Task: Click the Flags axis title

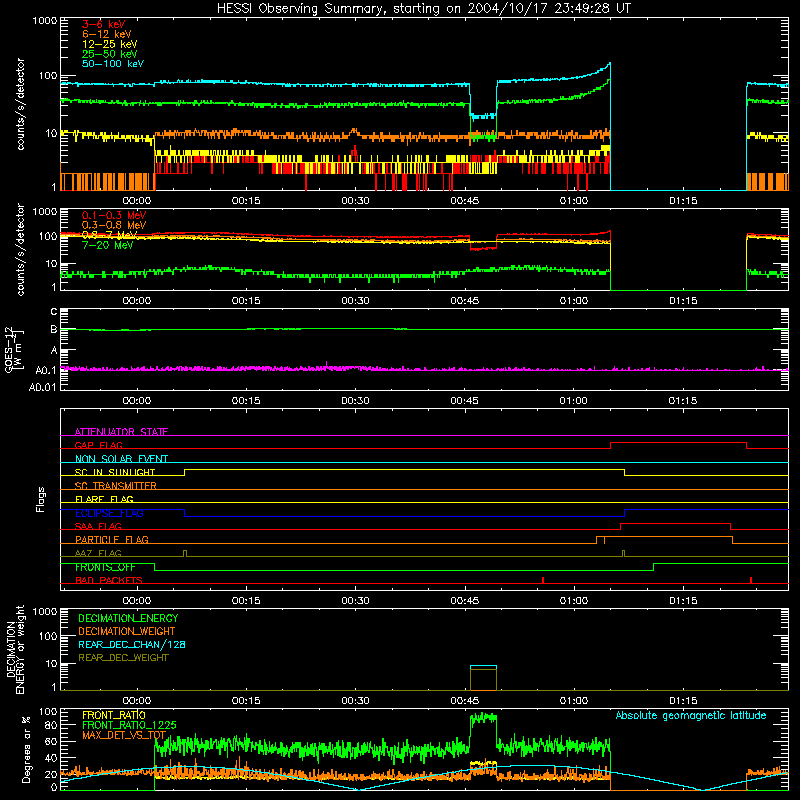Action: (41, 499)
